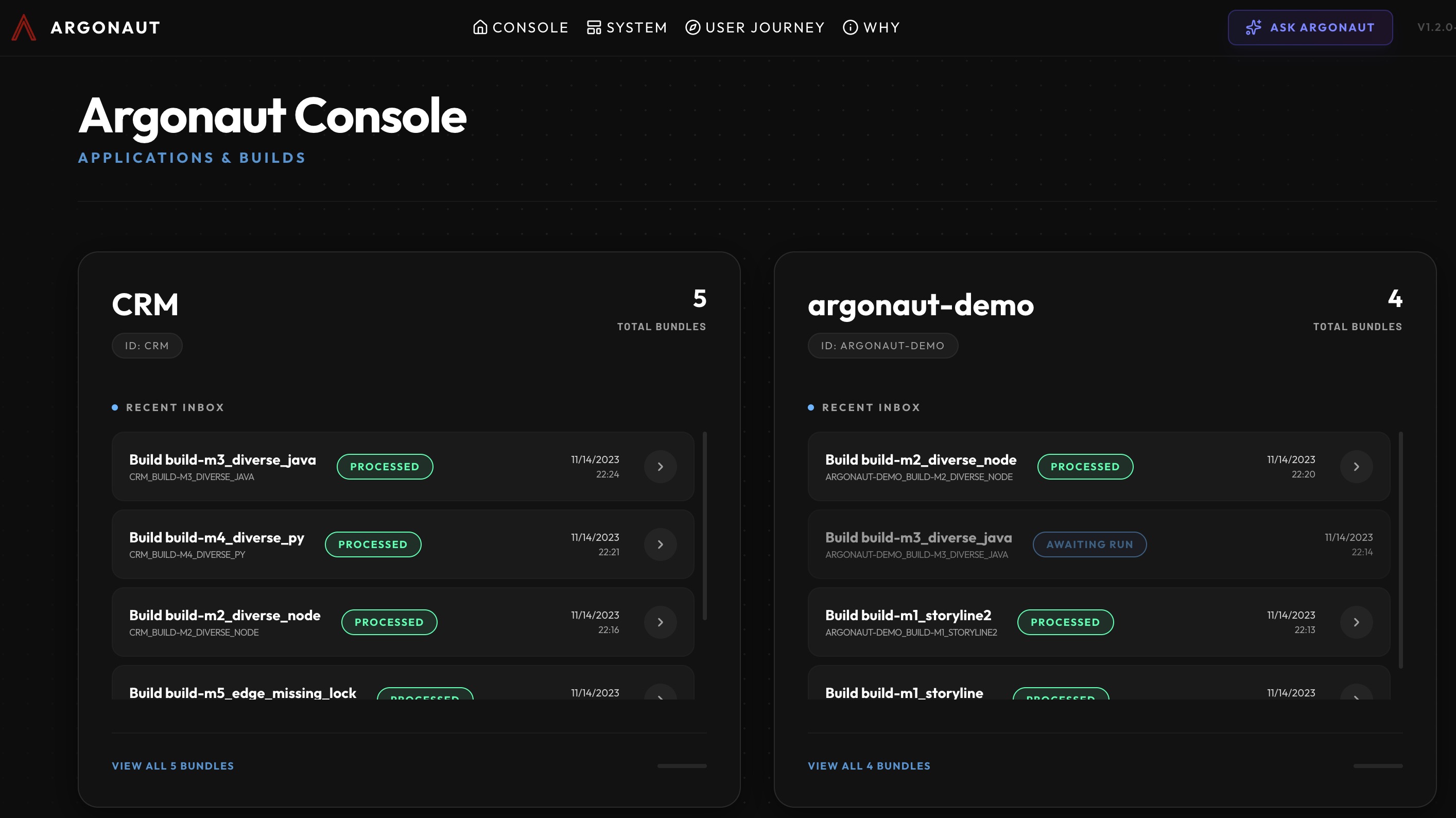Click the Argonaut red logo icon
This screenshot has width=1456, height=818.
pos(24,27)
